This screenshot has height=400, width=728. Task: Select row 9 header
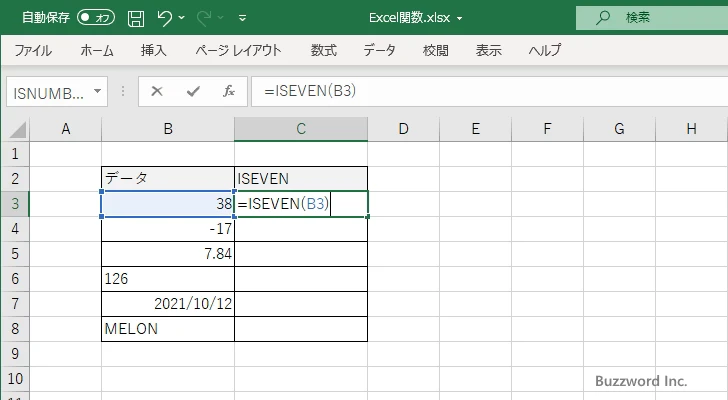pyautogui.click(x=15, y=354)
